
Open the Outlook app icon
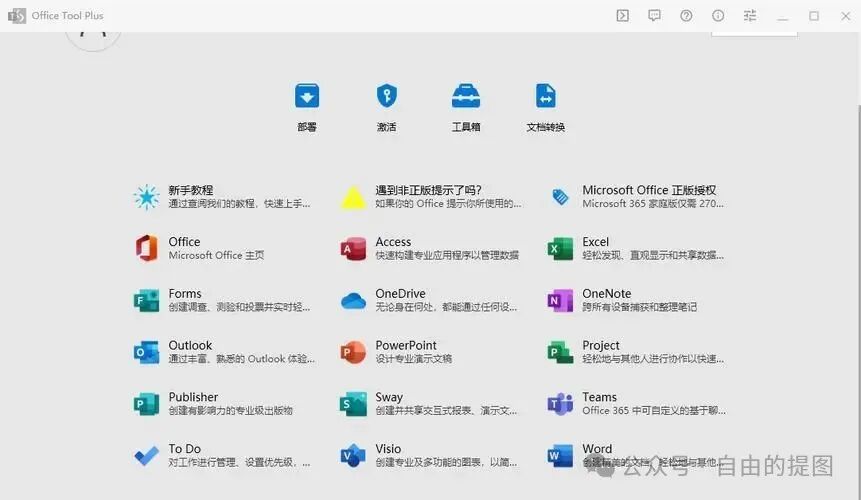coord(147,352)
